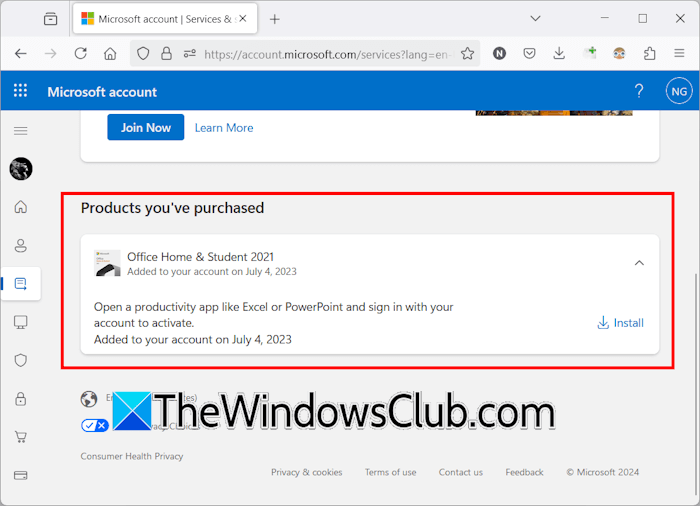Open the browser downloads panel
The image size is (700, 506).
coord(559,54)
